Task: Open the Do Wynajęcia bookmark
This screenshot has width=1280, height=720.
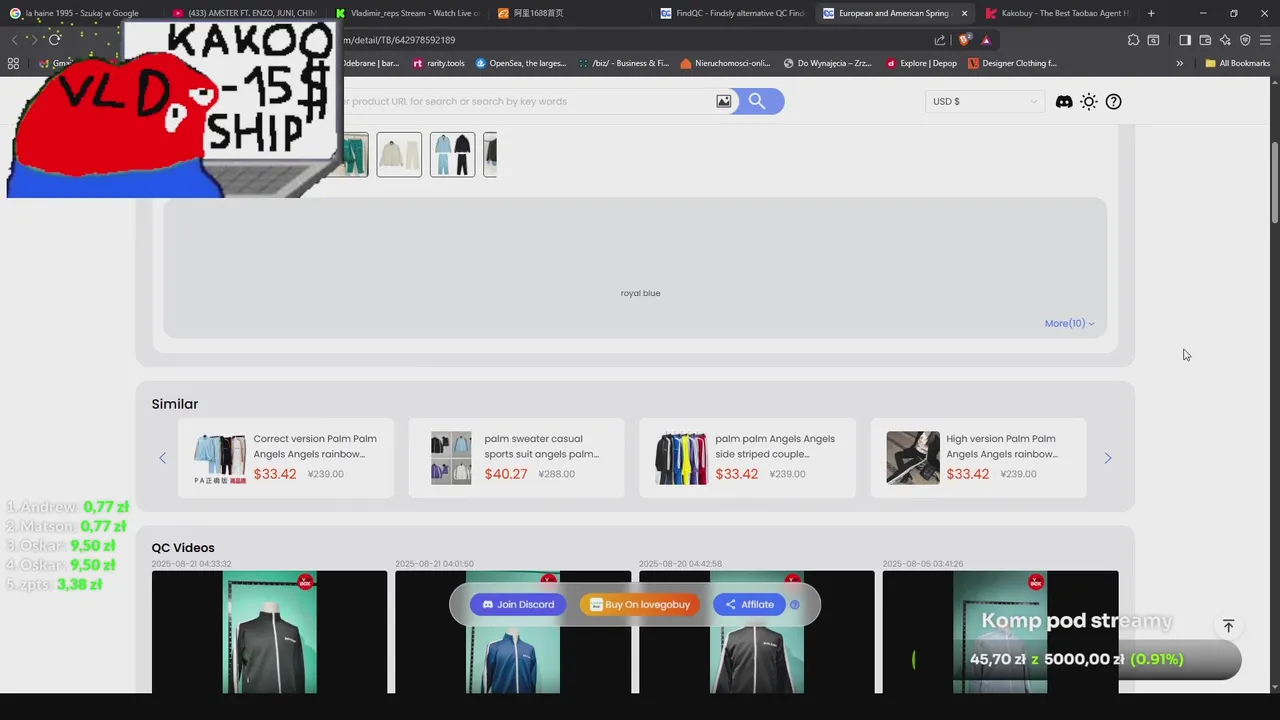Action: (830, 63)
